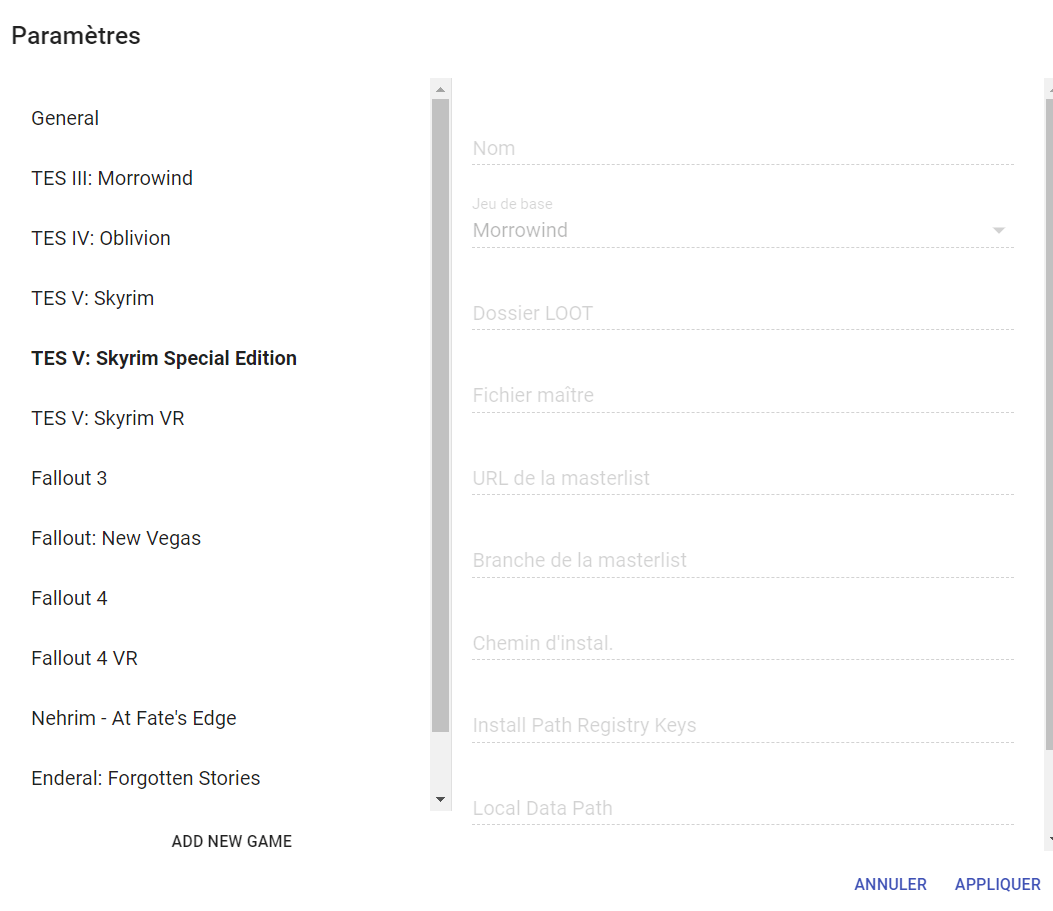Select Fallout: New Vegas entry
The height and width of the screenshot is (911, 1053).
(x=116, y=538)
